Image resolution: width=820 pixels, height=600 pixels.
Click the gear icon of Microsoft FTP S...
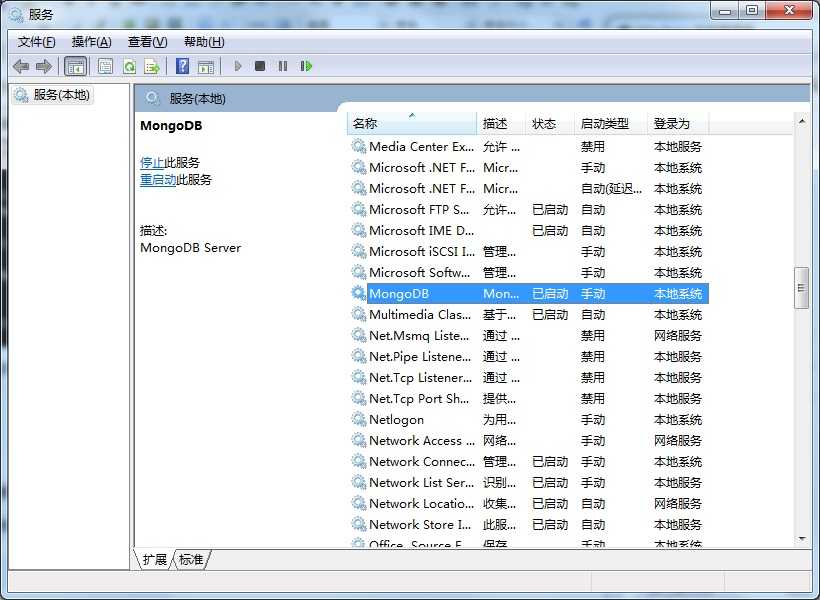pos(359,209)
